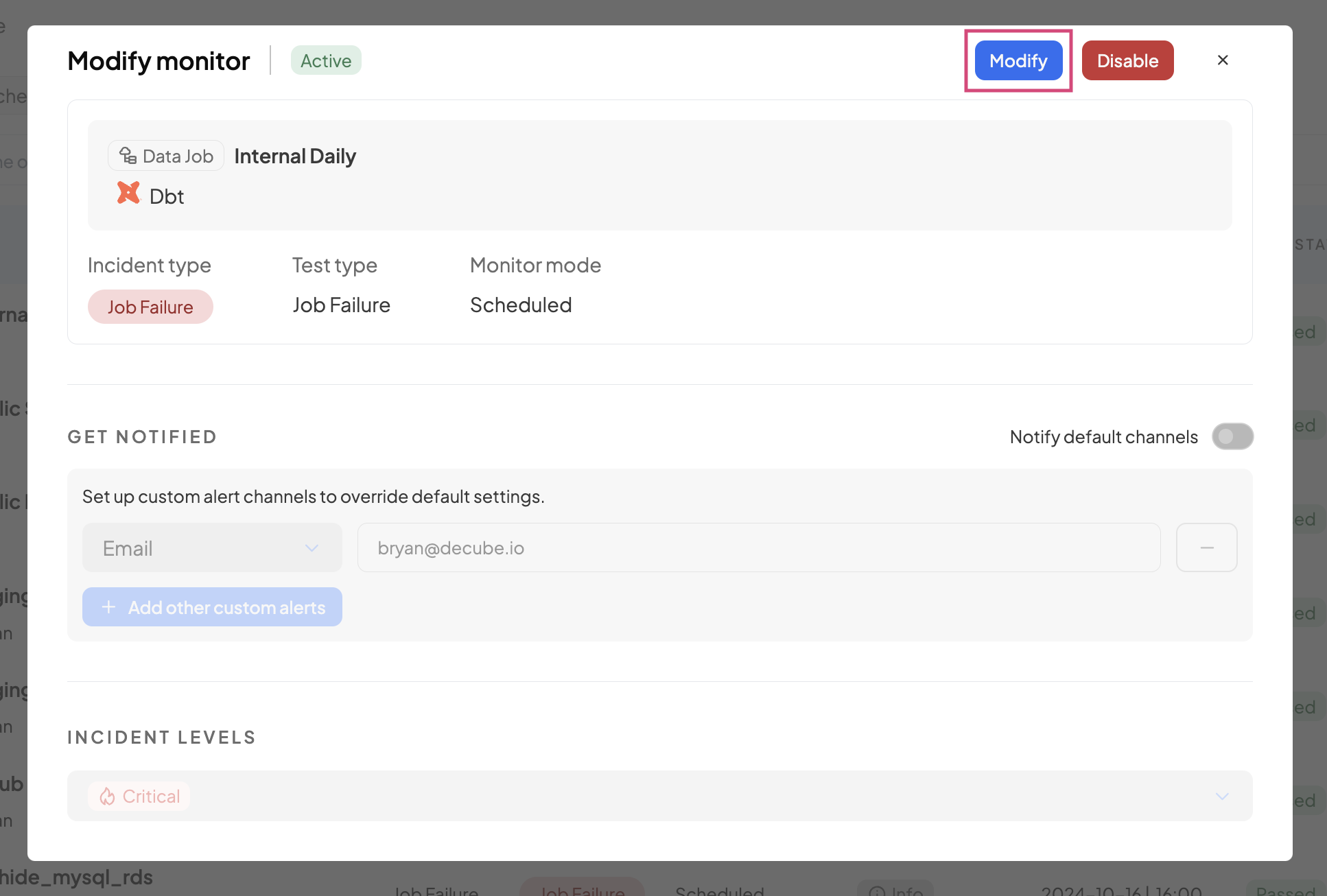Click the red Disable button
1327x896 pixels.
[x=1127, y=60]
